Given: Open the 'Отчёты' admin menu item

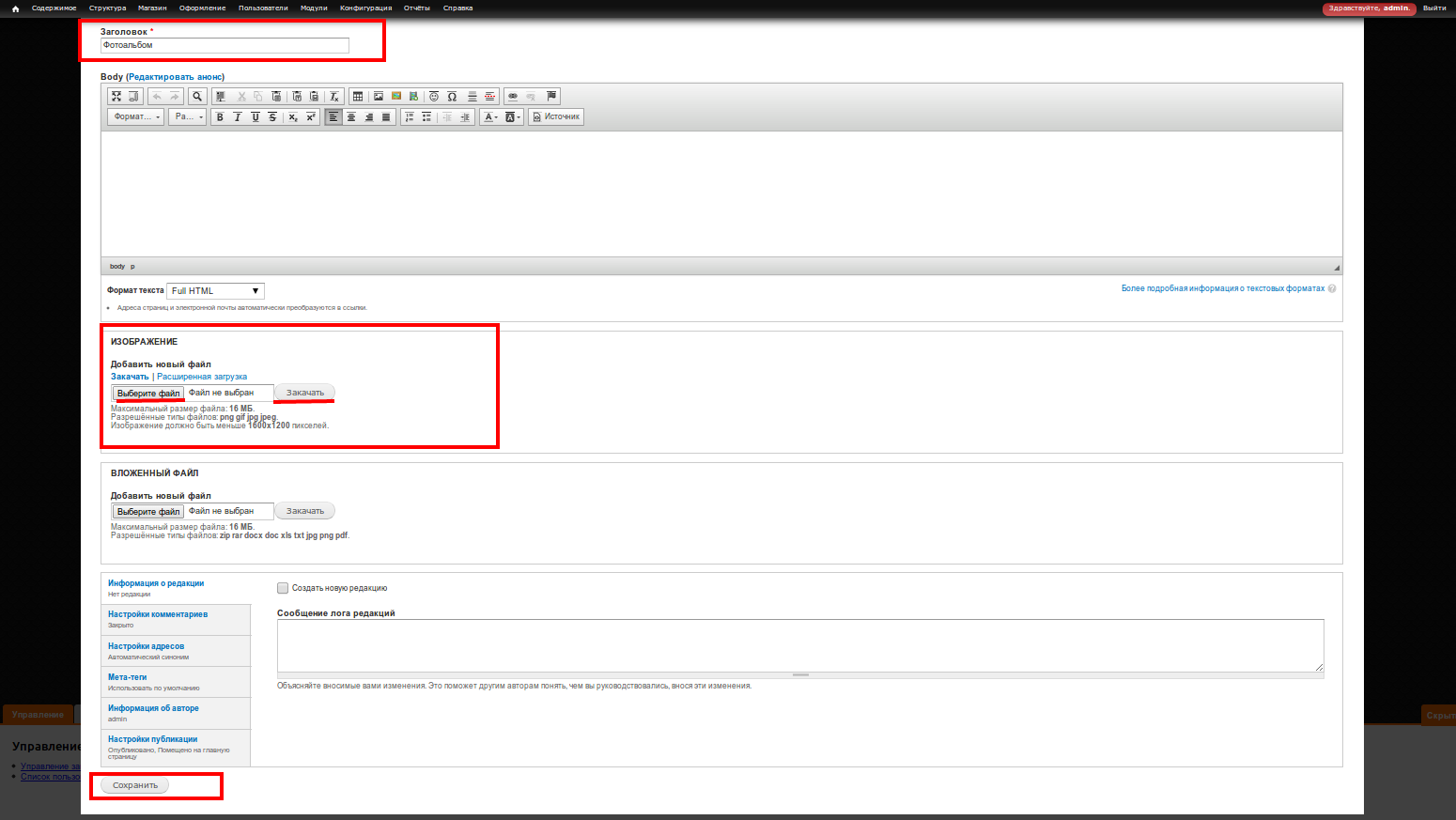Looking at the screenshot, I should [x=416, y=8].
